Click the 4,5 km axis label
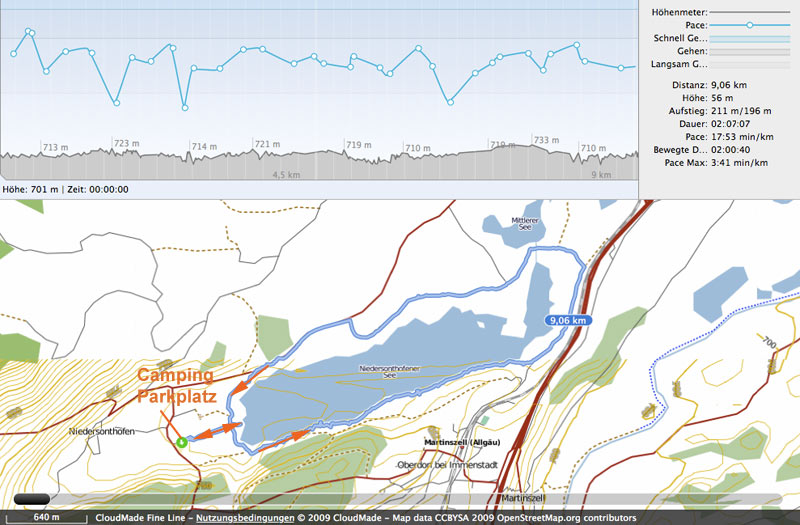This screenshot has width=800, height=525. (x=286, y=175)
